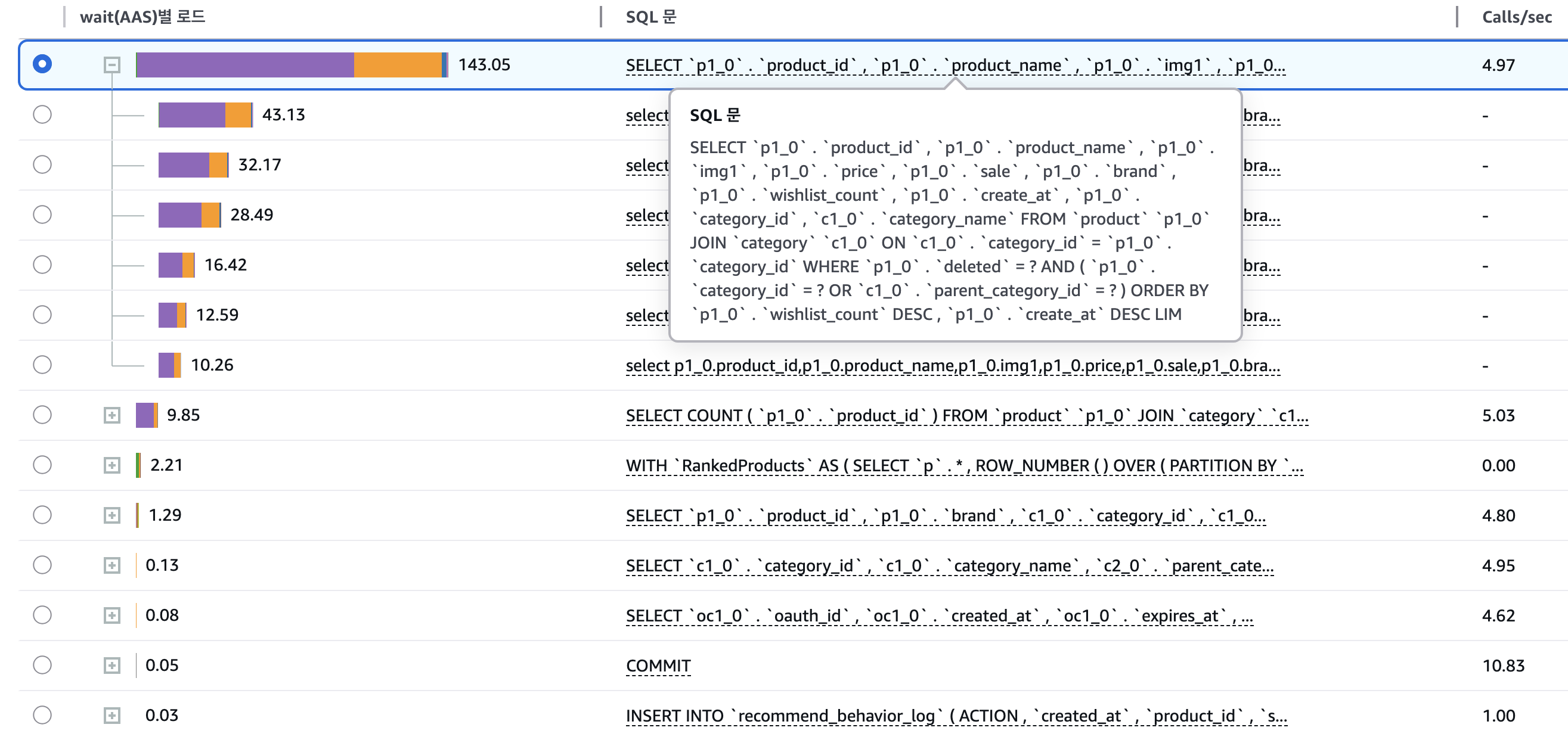Select the COMMIT row radio button
This screenshot has height=740, width=1568.
click(x=42, y=665)
